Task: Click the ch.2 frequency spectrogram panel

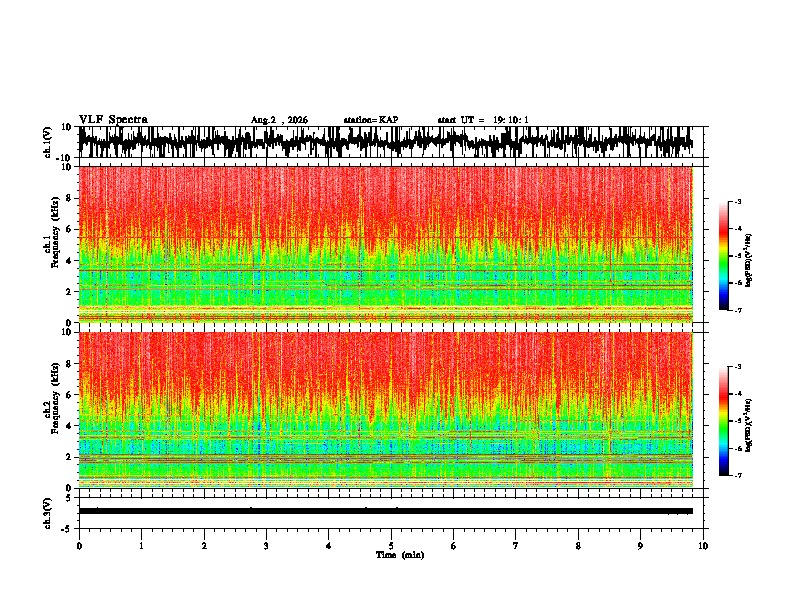Action: pos(391,410)
